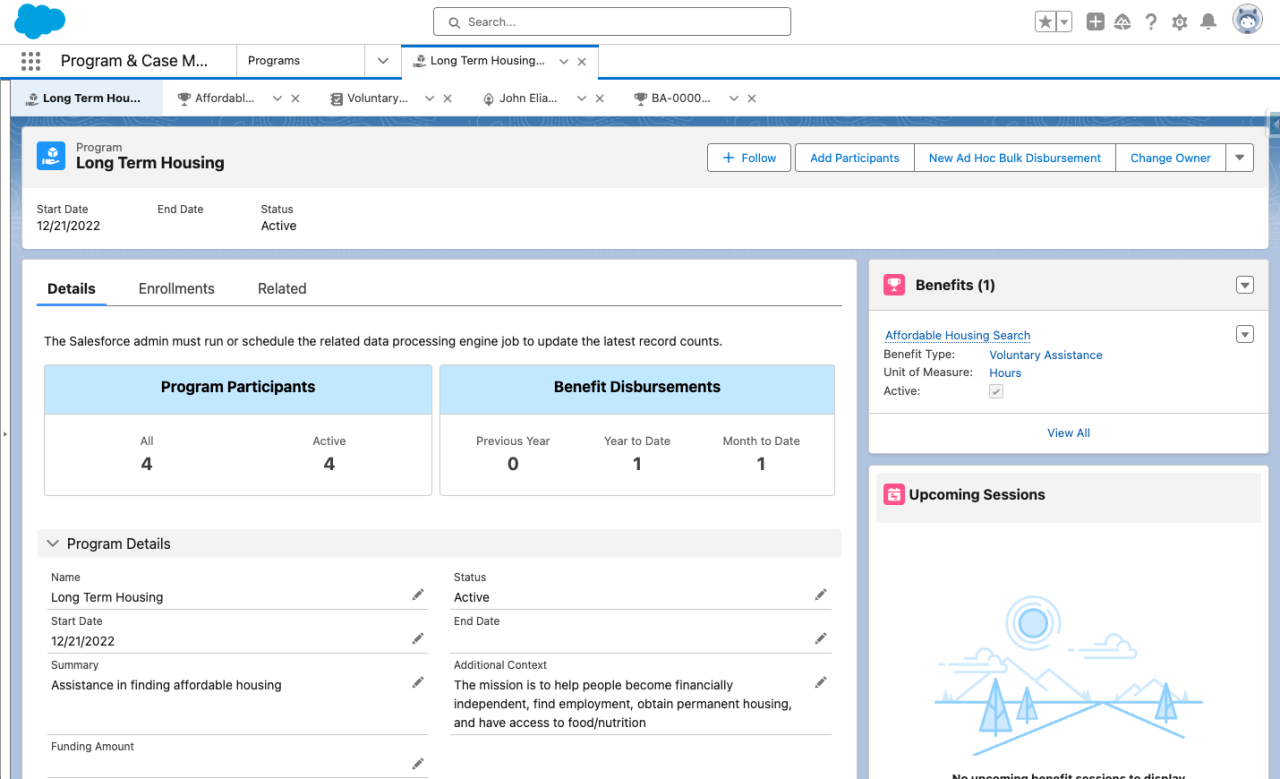The height and width of the screenshot is (779, 1280).
Task: Open the Affordable Housing Search link
Action: pos(957,336)
